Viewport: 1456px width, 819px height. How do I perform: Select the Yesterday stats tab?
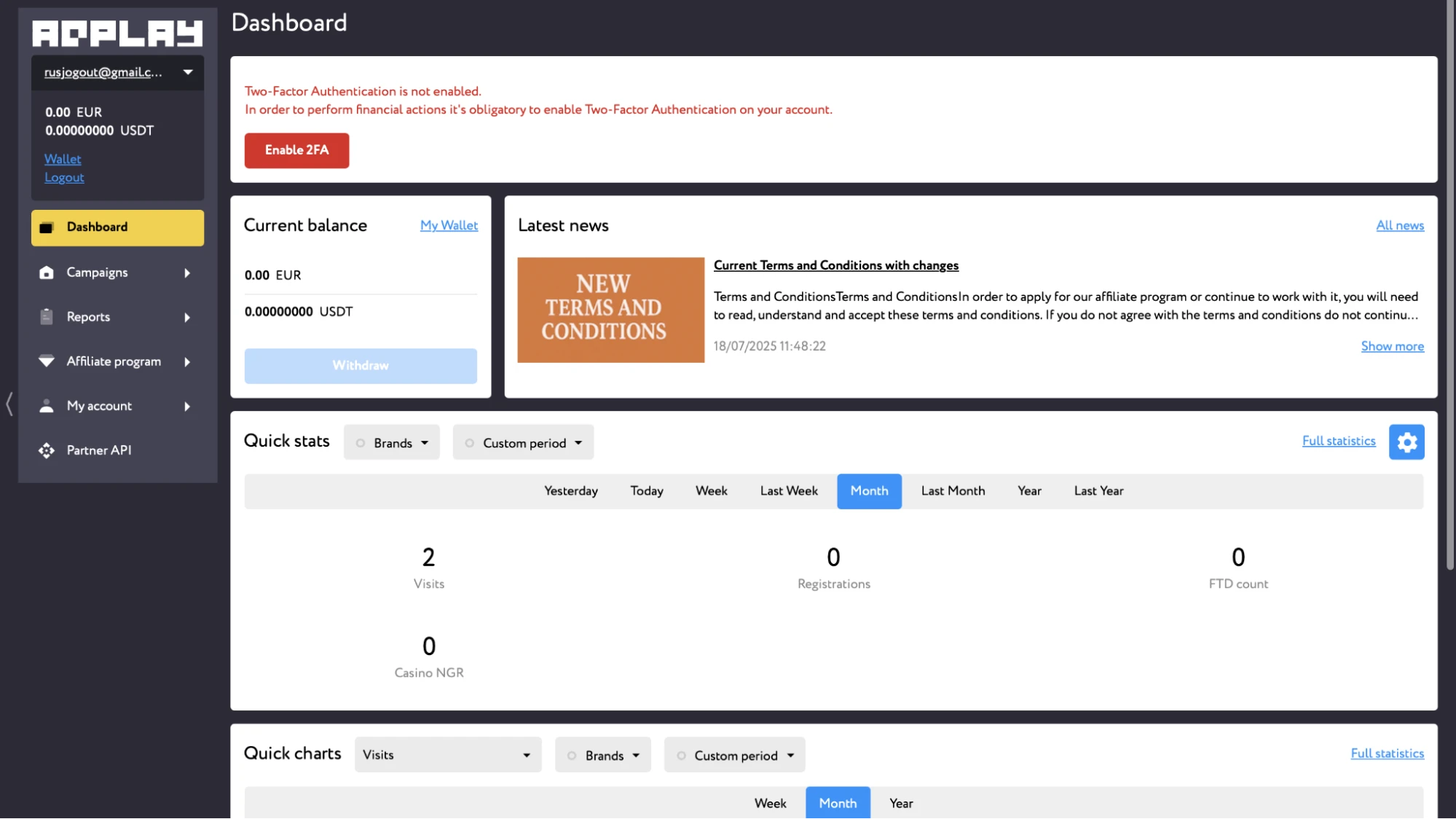pos(571,491)
